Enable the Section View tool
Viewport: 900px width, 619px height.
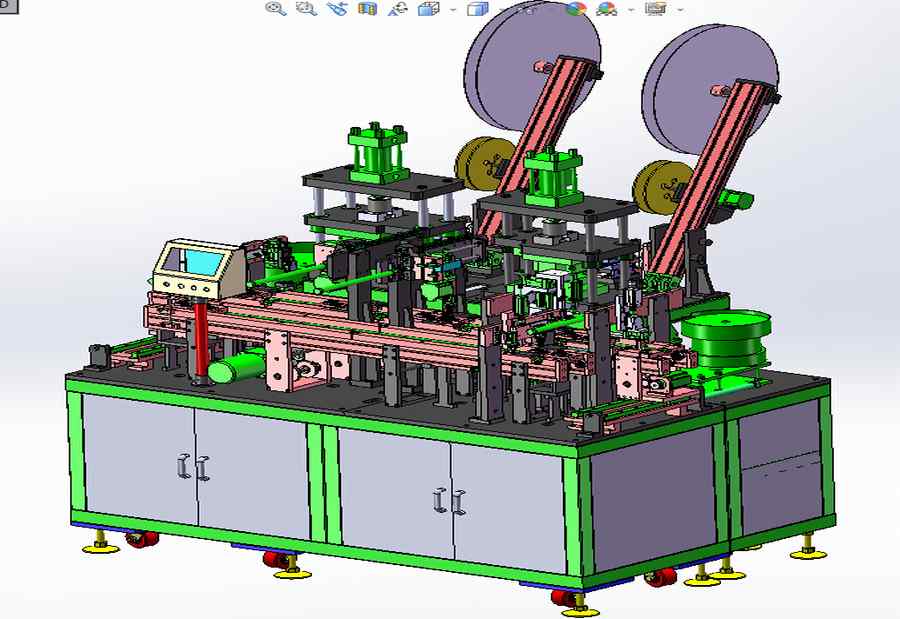click(x=367, y=9)
